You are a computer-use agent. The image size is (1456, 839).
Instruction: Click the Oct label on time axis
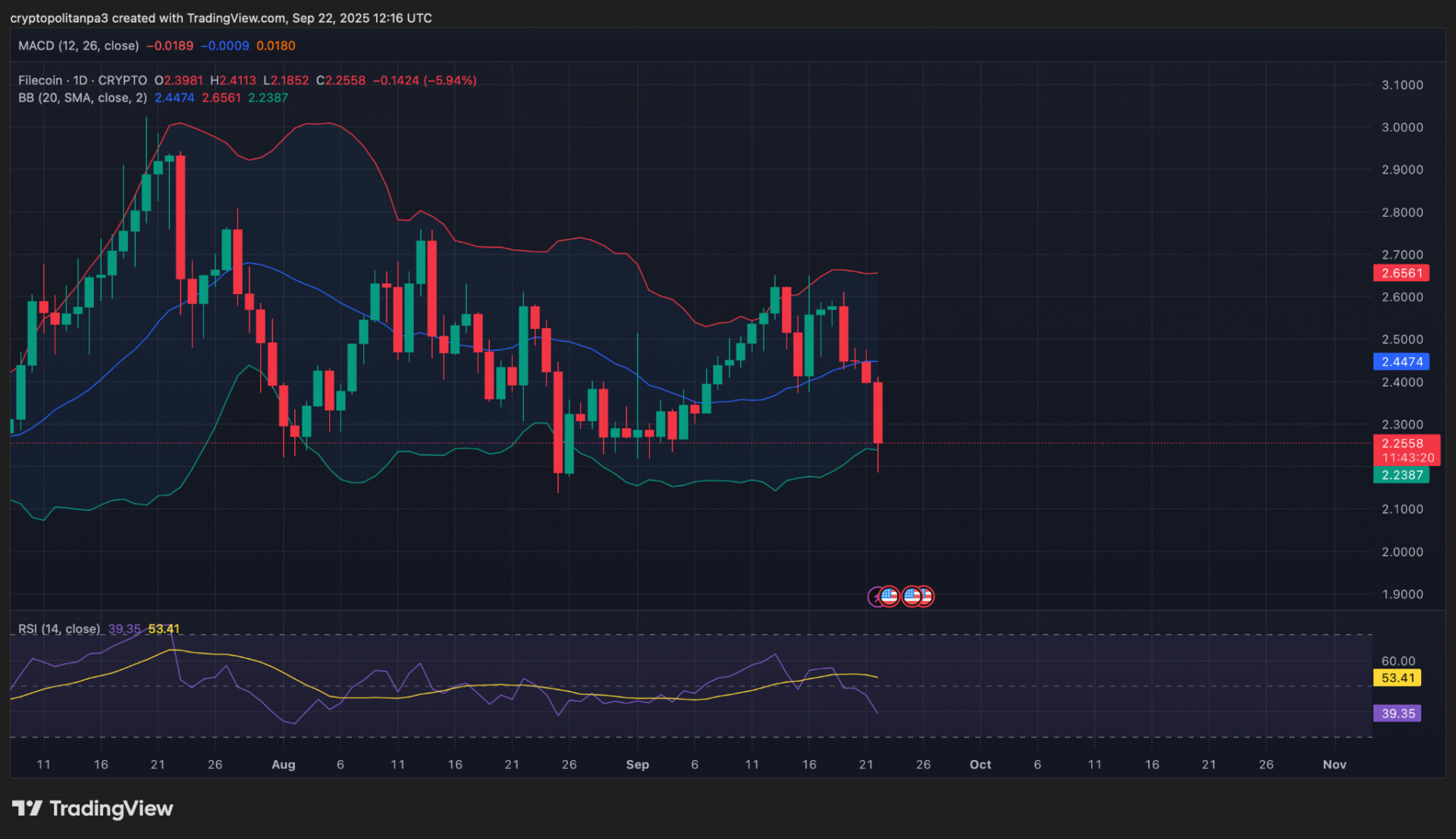pos(980,764)
